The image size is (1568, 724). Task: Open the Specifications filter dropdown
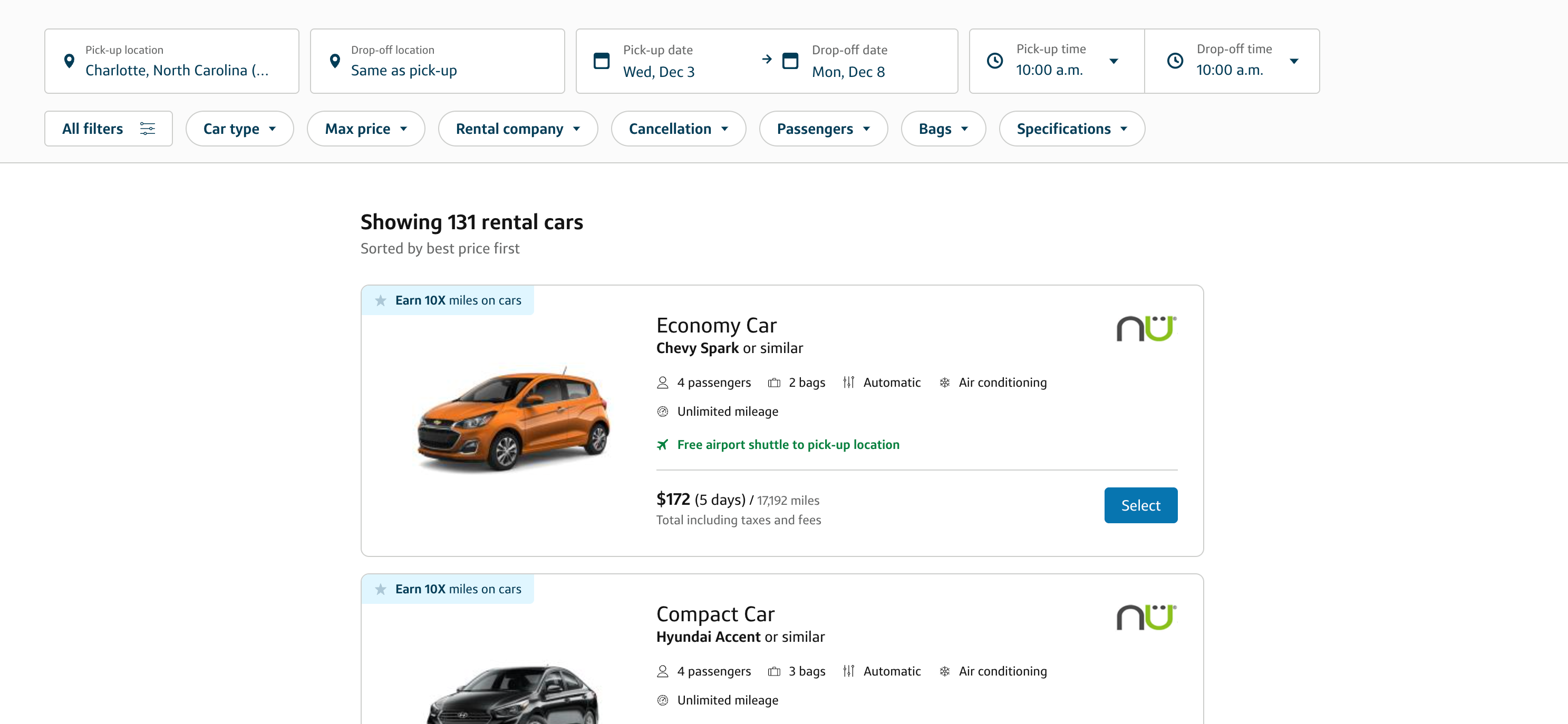[x=1071, y=129]
